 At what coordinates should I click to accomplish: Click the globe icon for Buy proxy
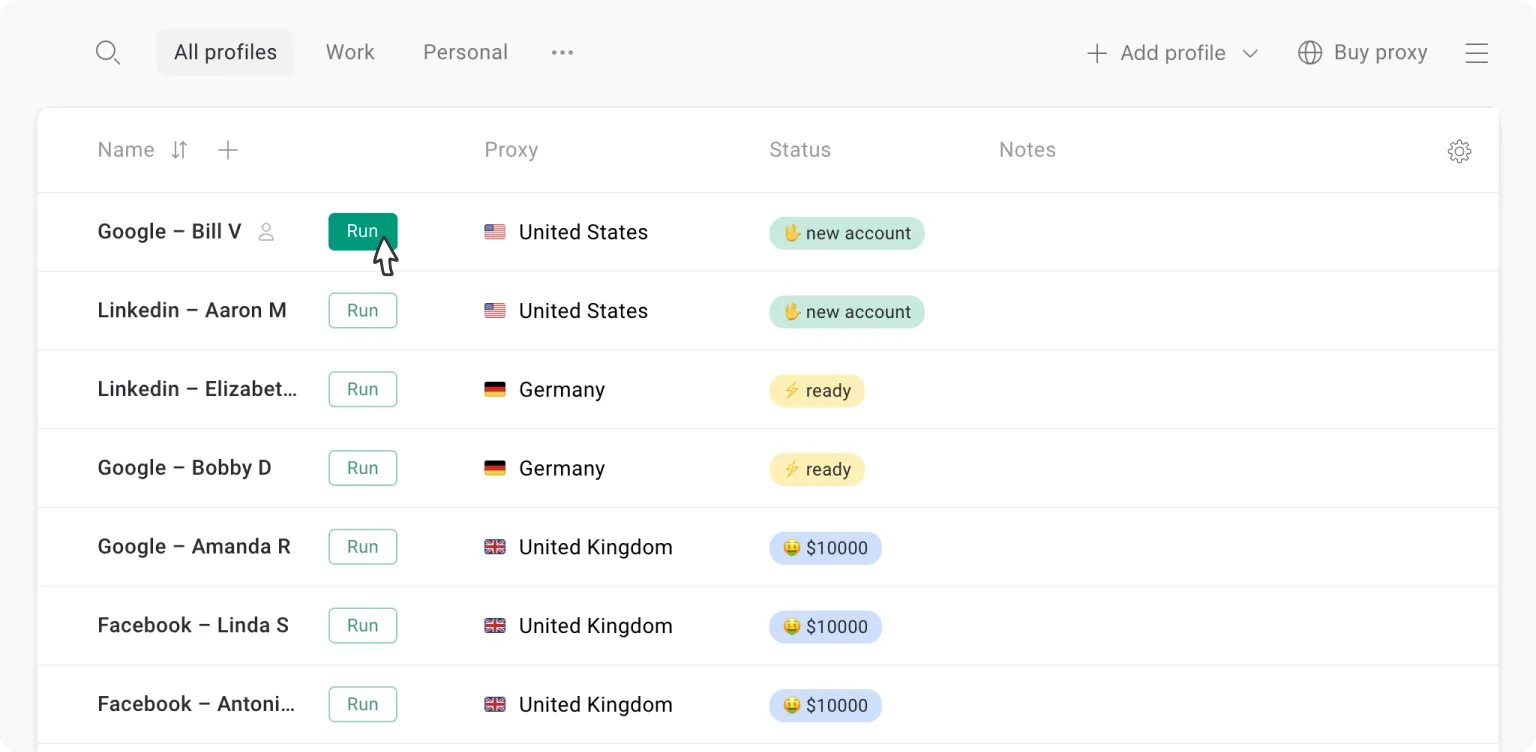[x=1310, y=53]
